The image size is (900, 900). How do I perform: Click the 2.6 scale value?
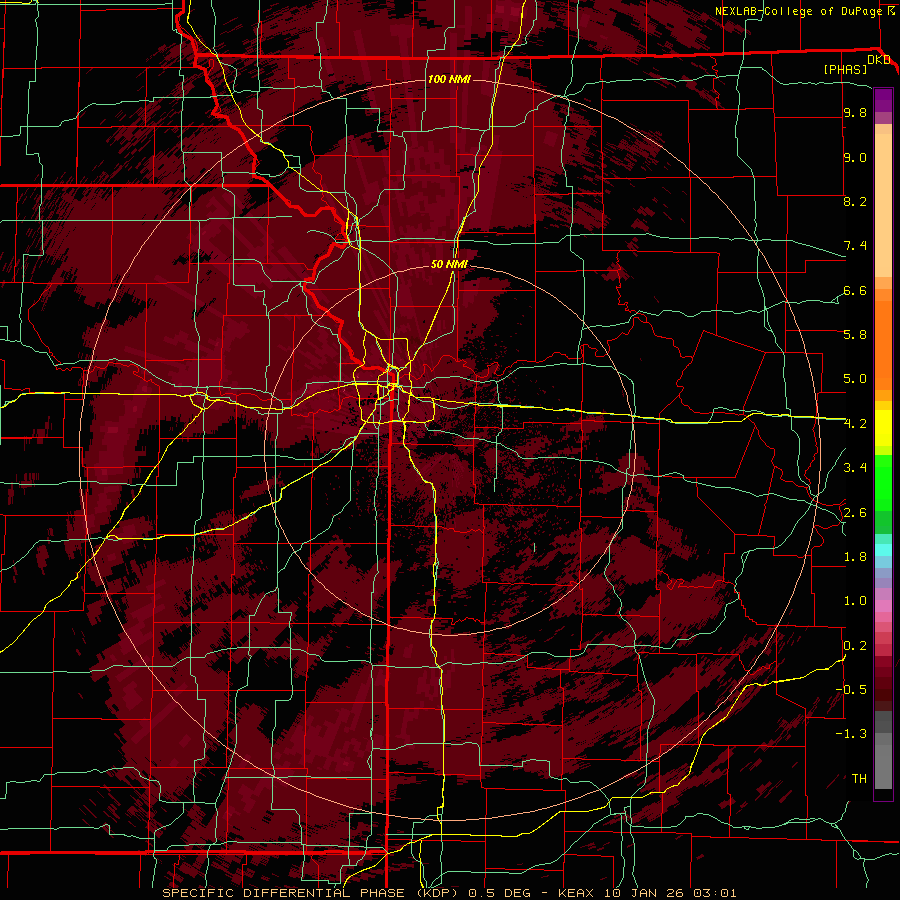pyautogui.click(x=855, y=513)
